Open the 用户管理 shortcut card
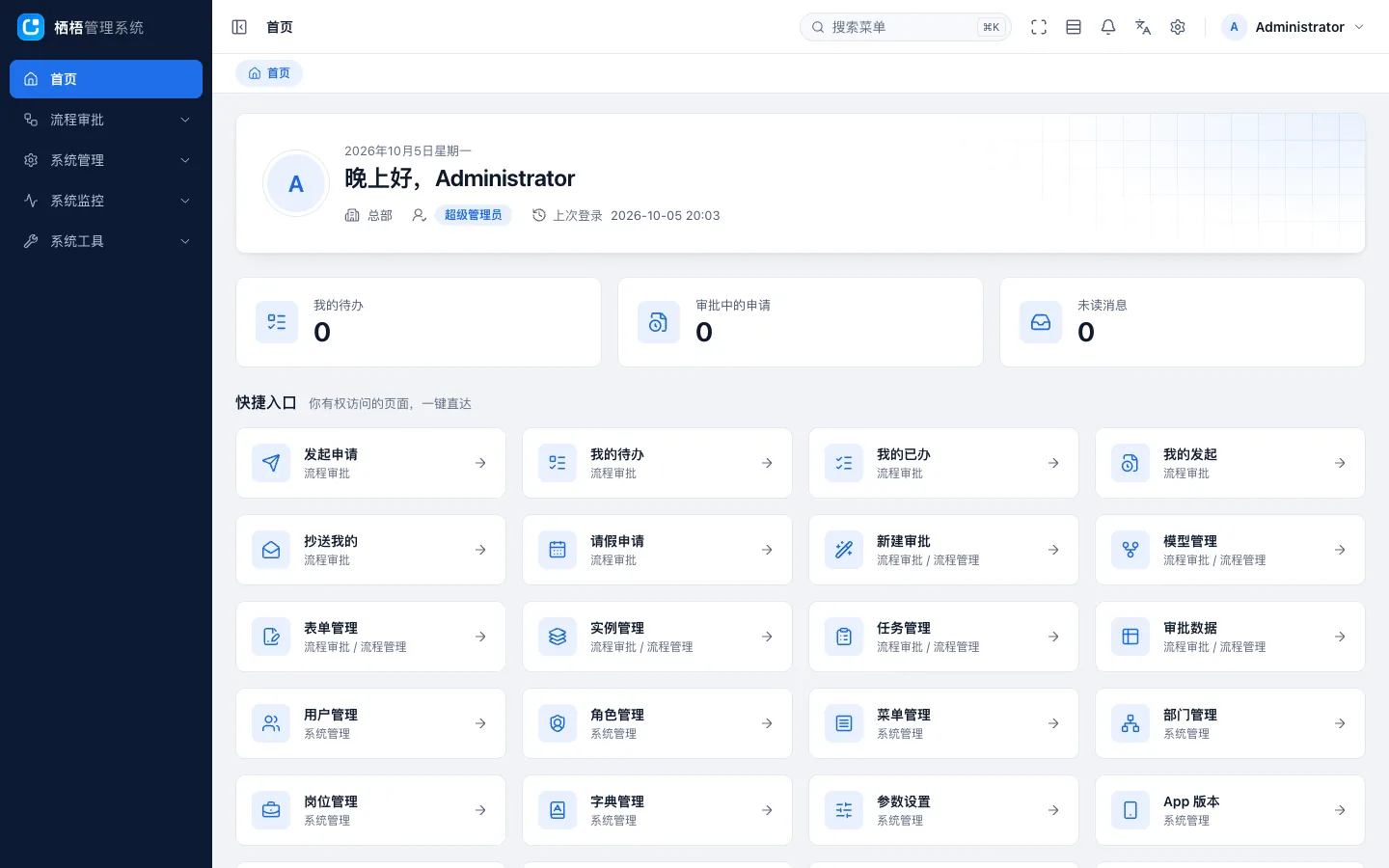This screenshot has height=868, width=1389. [x=370, y=723]
